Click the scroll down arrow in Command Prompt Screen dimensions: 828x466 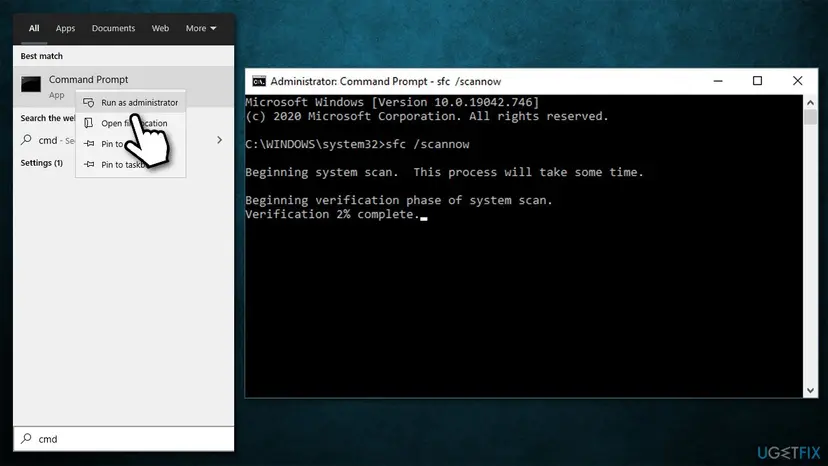(811, 390)
